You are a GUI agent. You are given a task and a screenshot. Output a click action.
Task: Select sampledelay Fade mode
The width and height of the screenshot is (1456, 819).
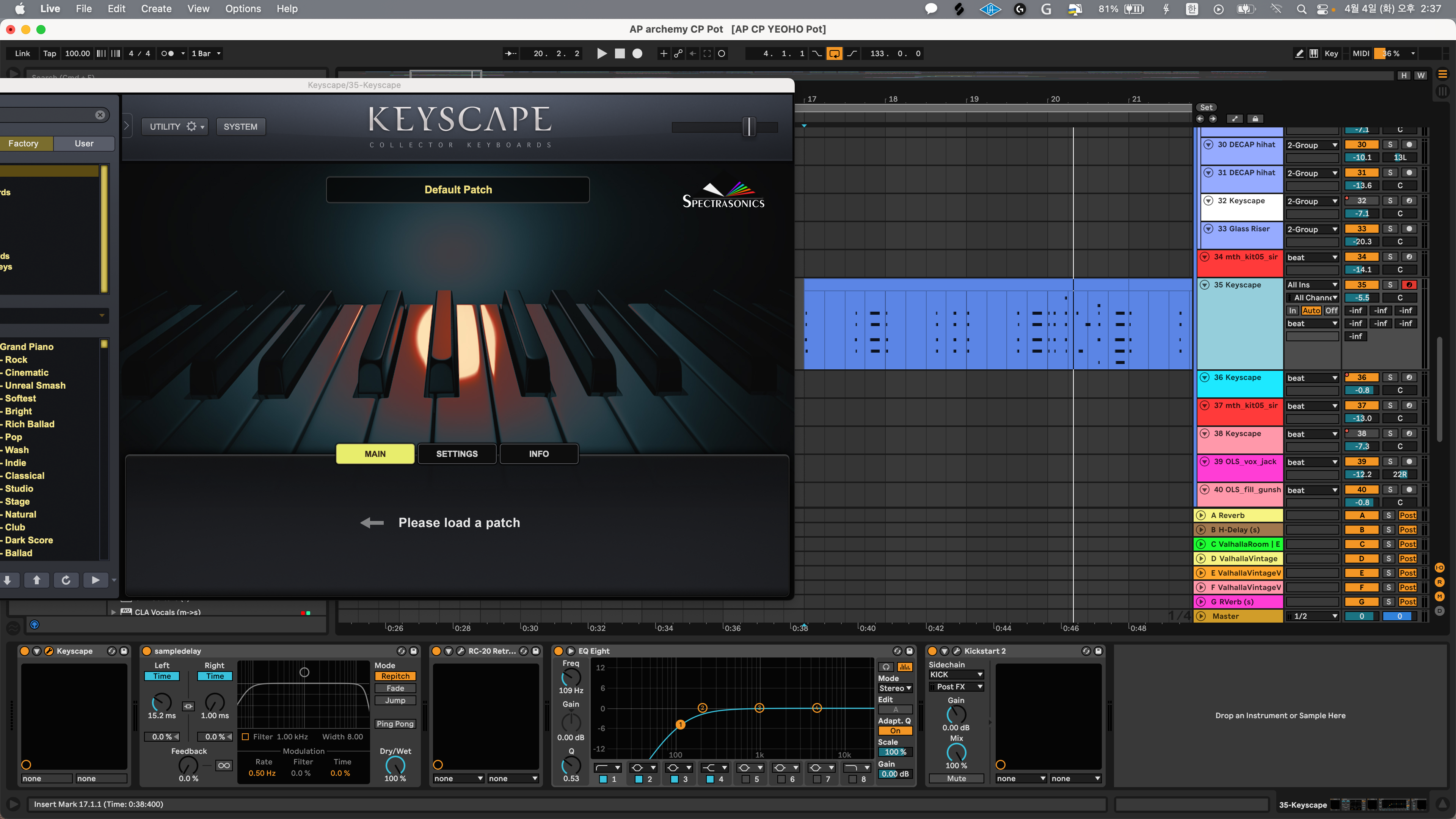point(395,689)
